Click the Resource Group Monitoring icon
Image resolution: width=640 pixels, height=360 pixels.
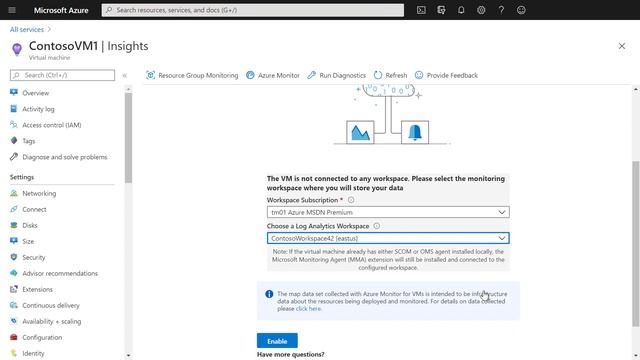pos(151,75)
